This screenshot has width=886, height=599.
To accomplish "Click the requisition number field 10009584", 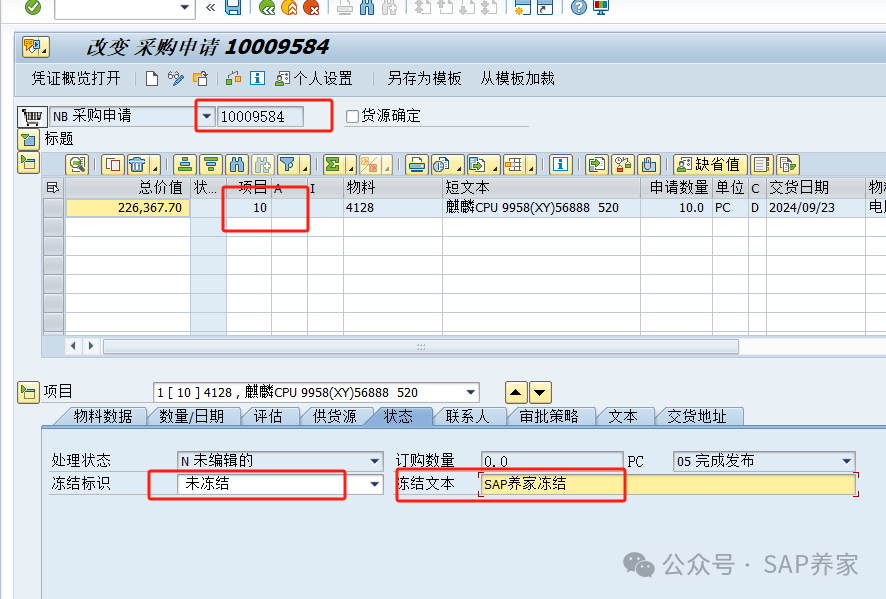I will [260, 116].
